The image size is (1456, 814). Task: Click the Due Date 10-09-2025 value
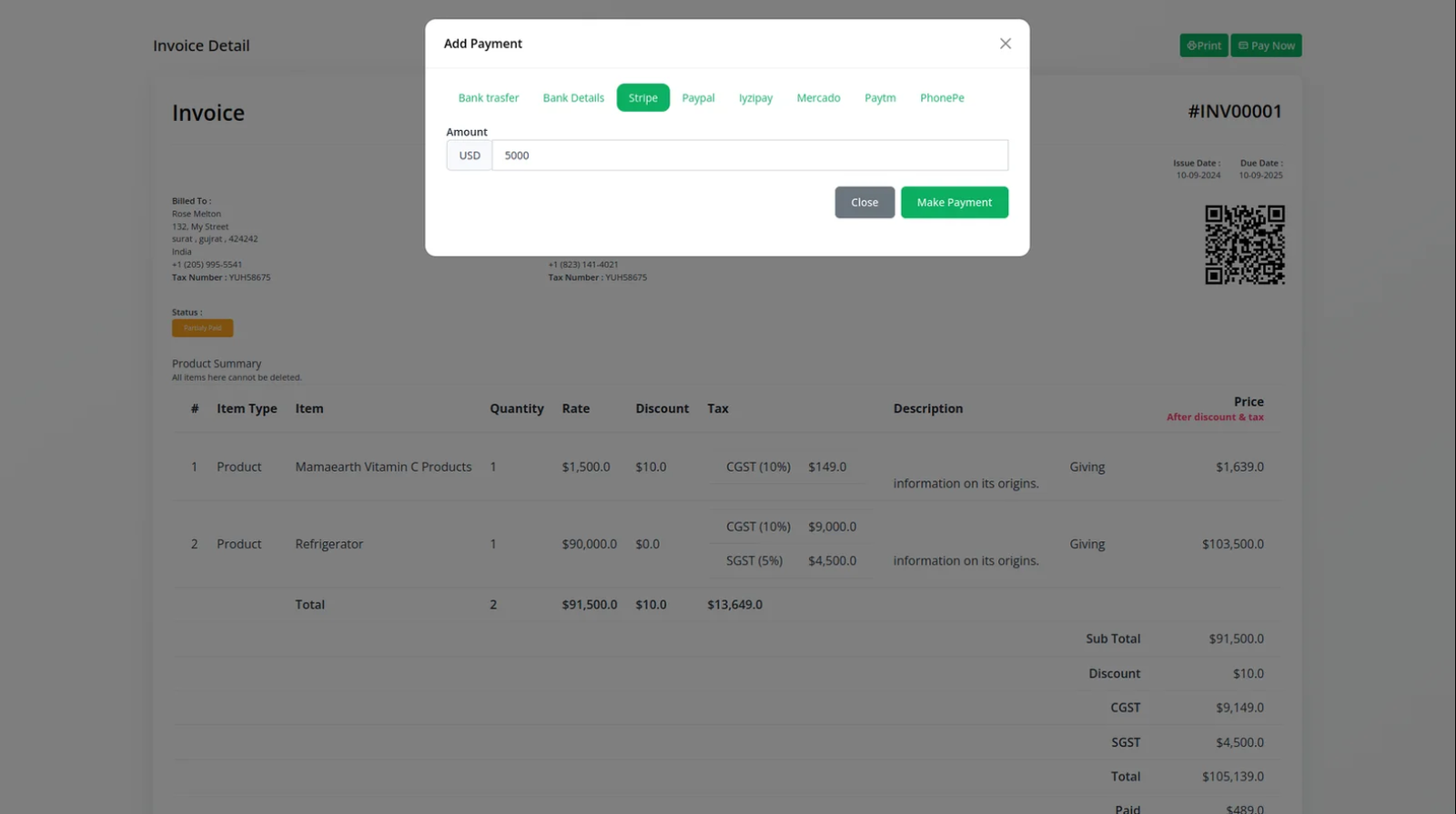pos(1260,176)
